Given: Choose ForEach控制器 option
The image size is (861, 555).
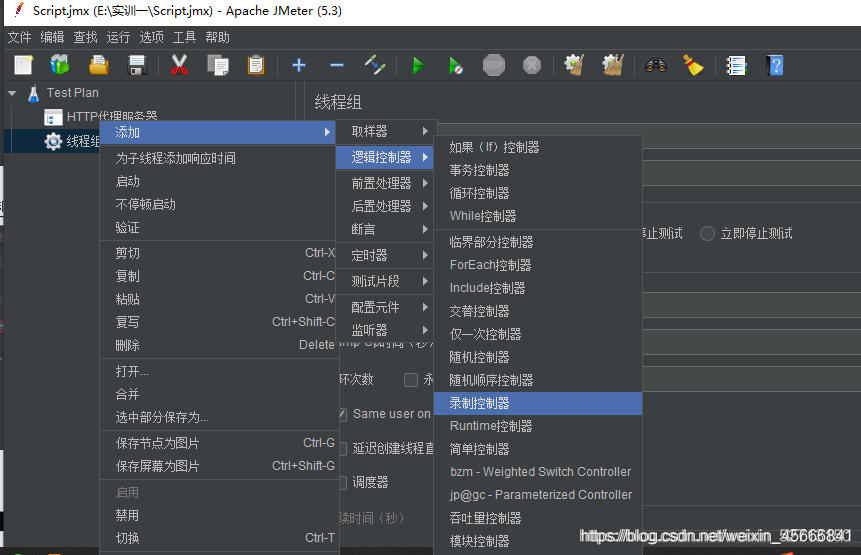Looking at the screenshot, I should point(538,265).
